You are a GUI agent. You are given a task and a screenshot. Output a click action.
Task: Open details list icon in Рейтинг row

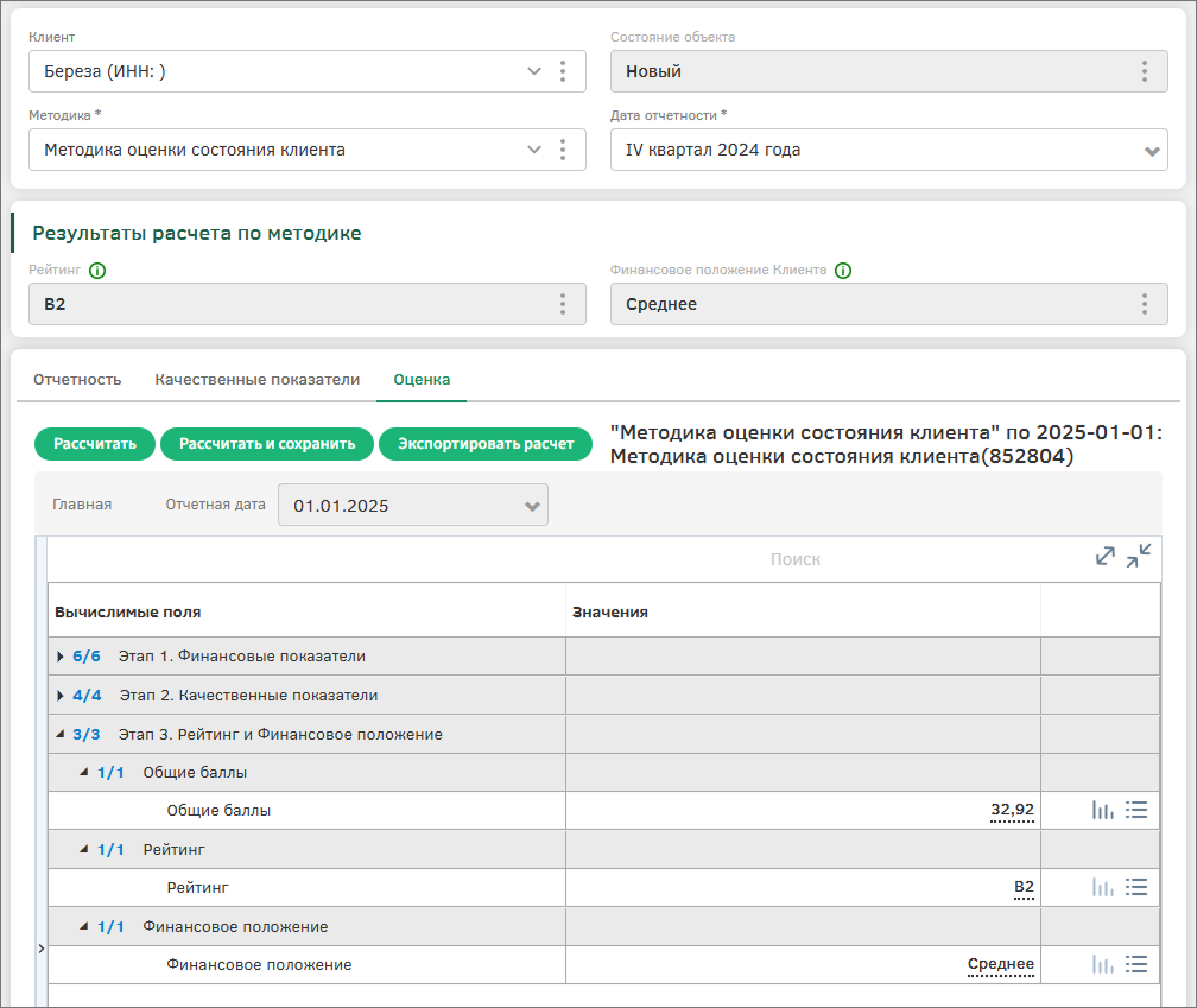1136,887
